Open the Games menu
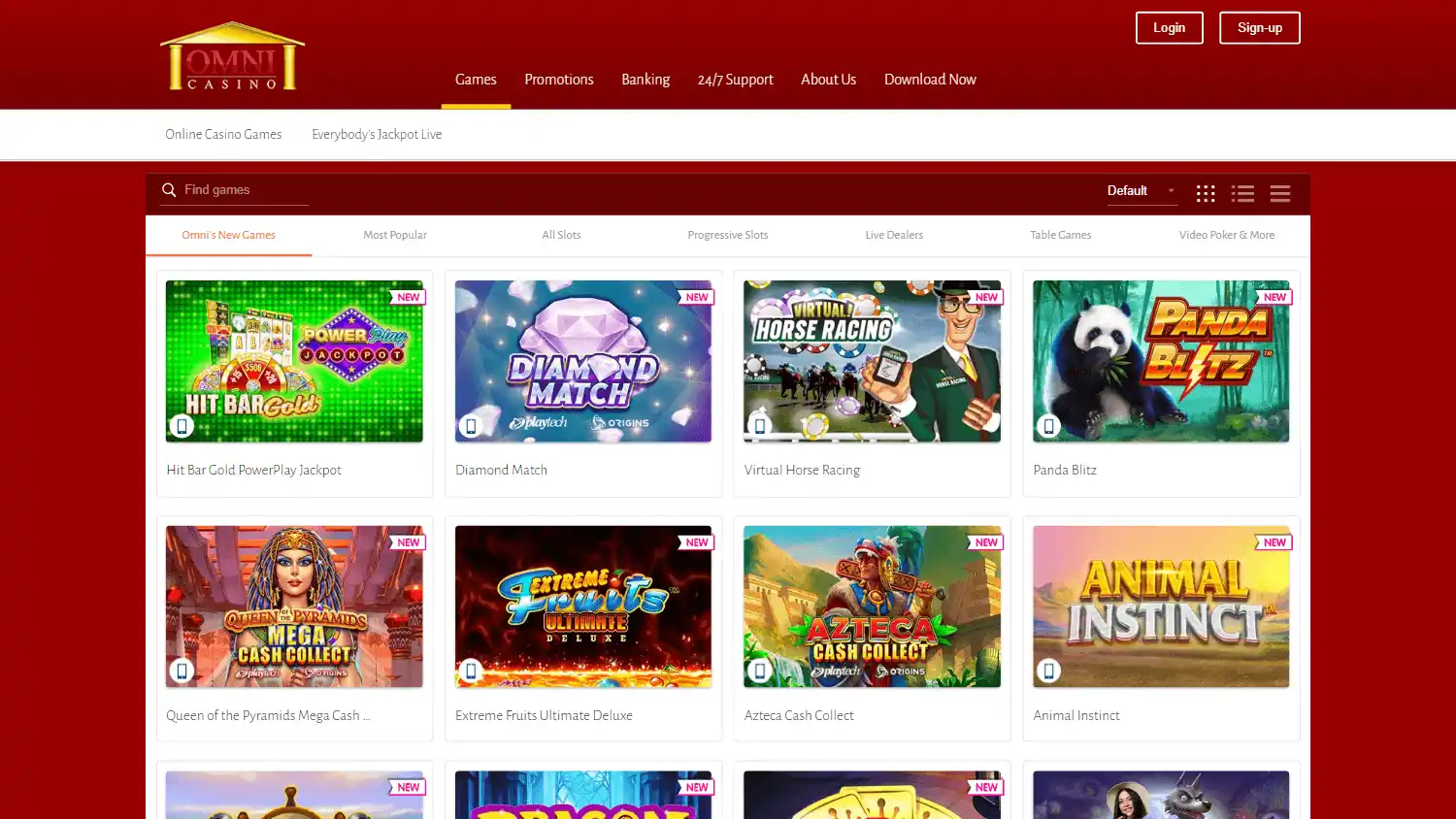 click(x=476, y=80)
